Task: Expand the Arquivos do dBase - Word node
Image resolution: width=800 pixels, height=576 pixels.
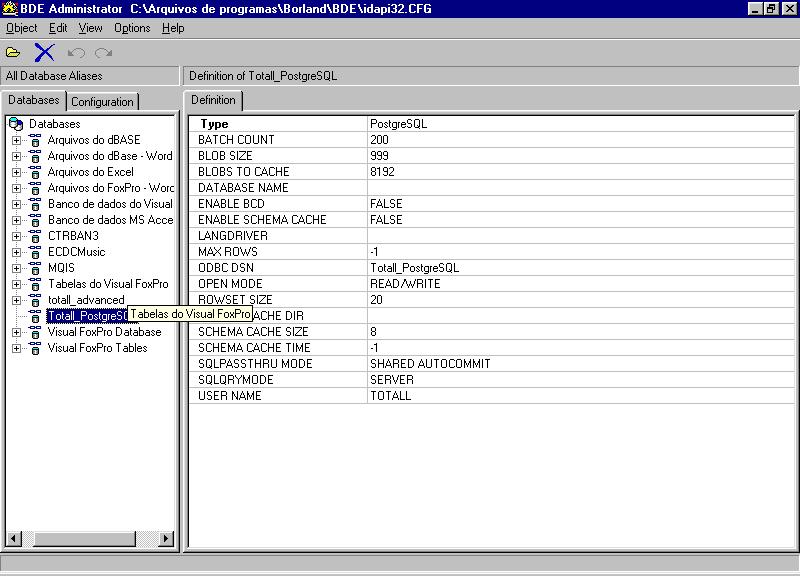Action: 16,156
